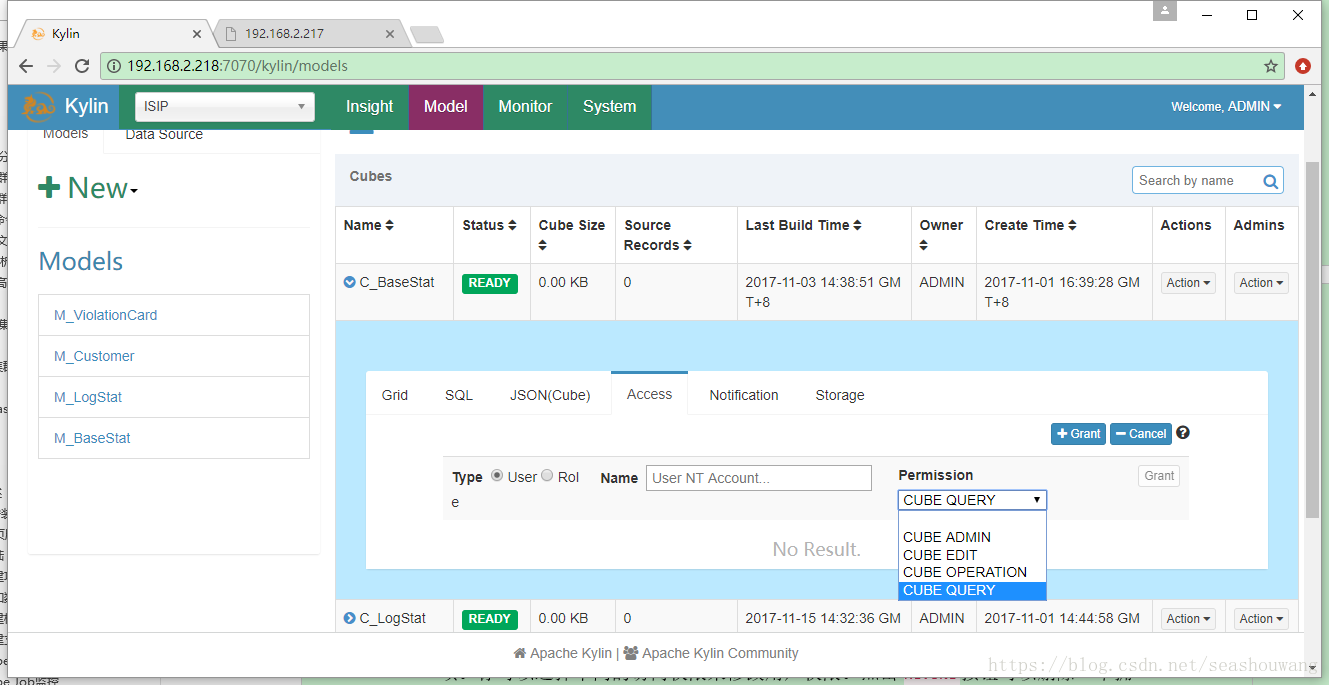Open Admins Action dropdown for C_BaseStat
This screenshot has width=1329, height=685.
(x=1261, y=283)
